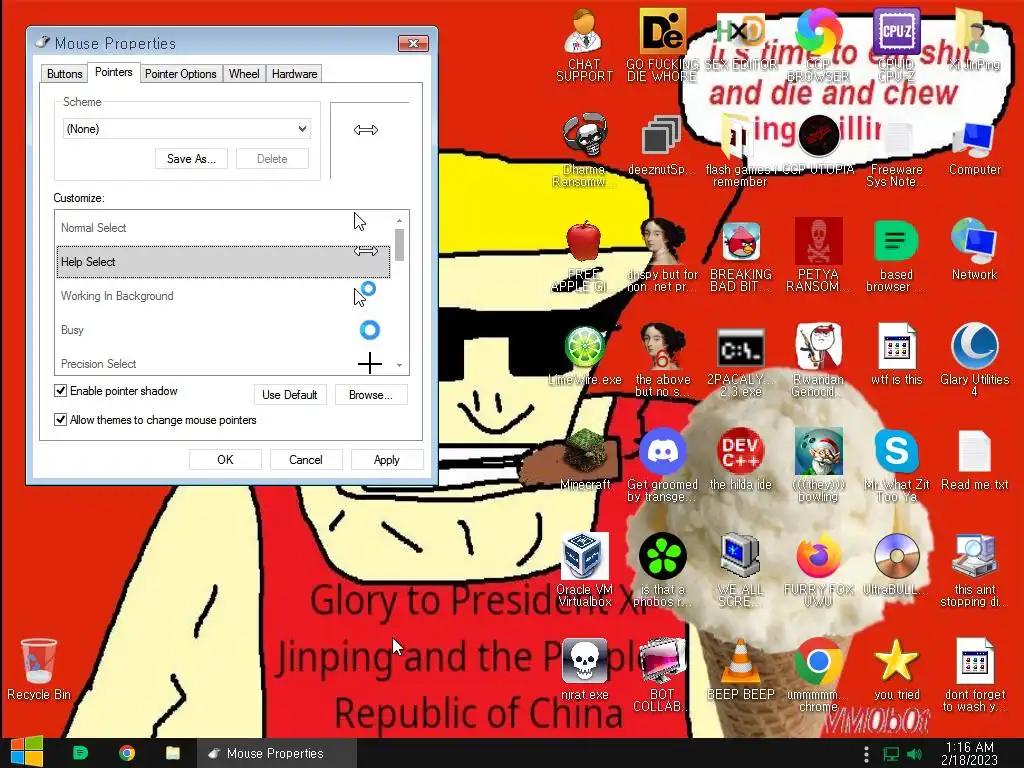The height and width of the screenshot is (768, 1024).
Task: Open the Recycle Bin
Action: click(x=39, y=661)
